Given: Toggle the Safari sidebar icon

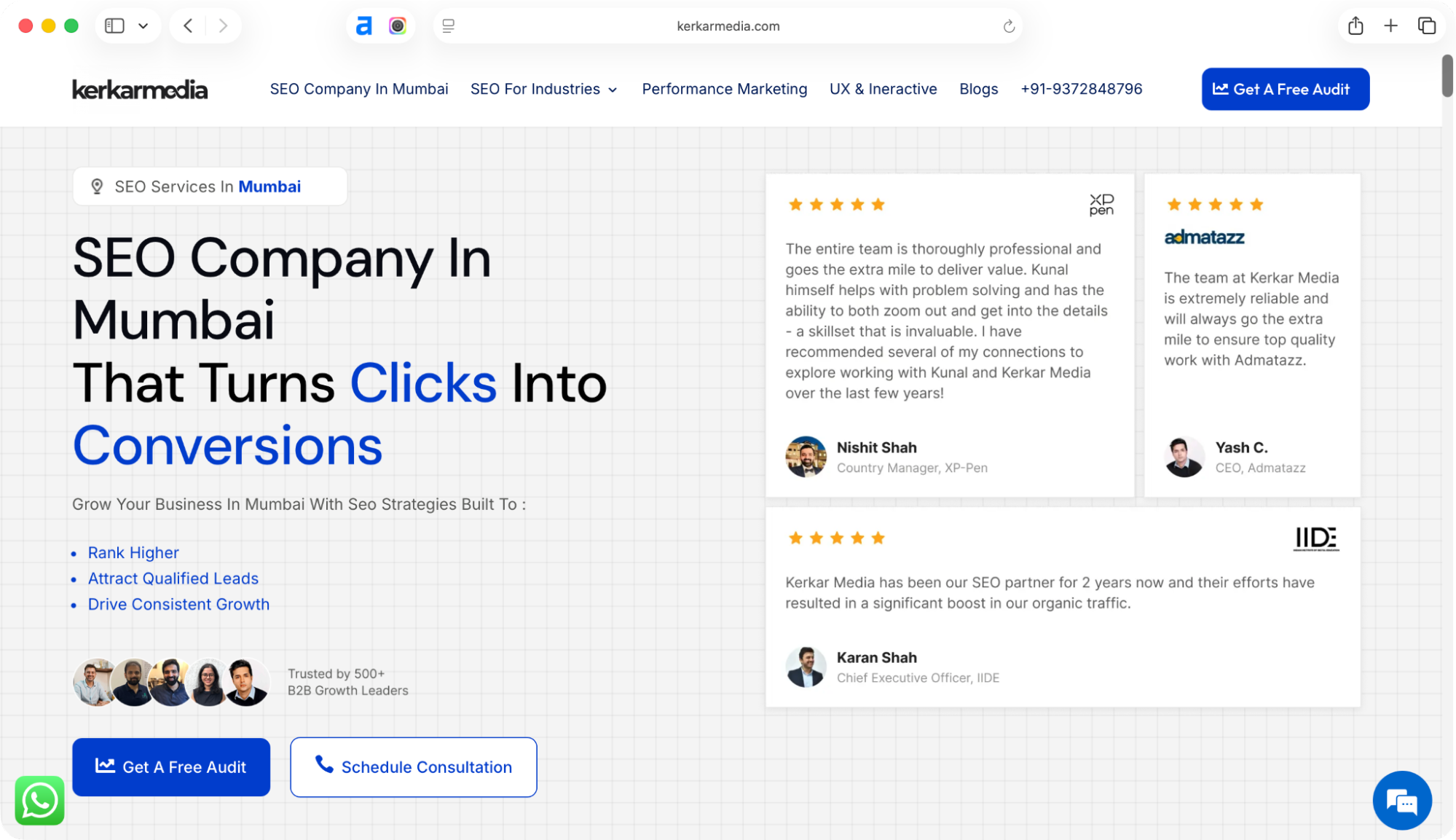Looking at the screenshot, I should click(114, 26).
